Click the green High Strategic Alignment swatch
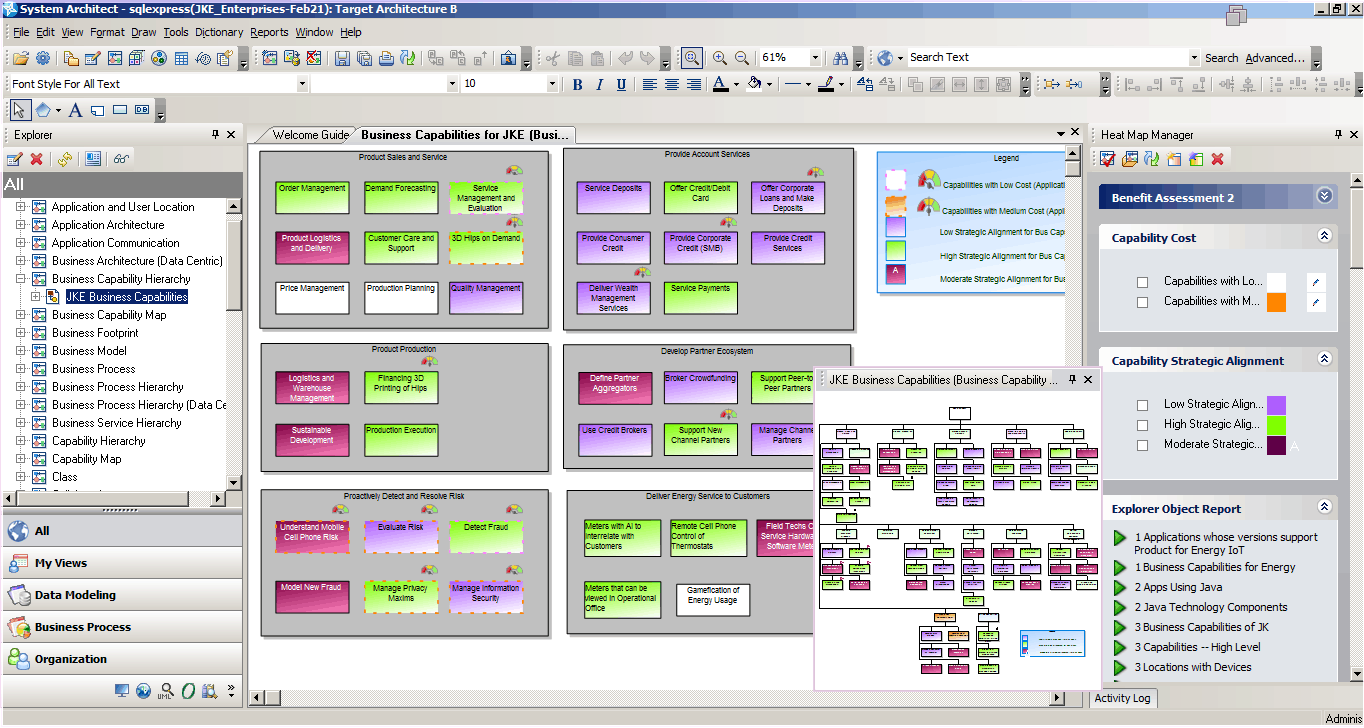1364x728 pixels. click(1276, 425)
